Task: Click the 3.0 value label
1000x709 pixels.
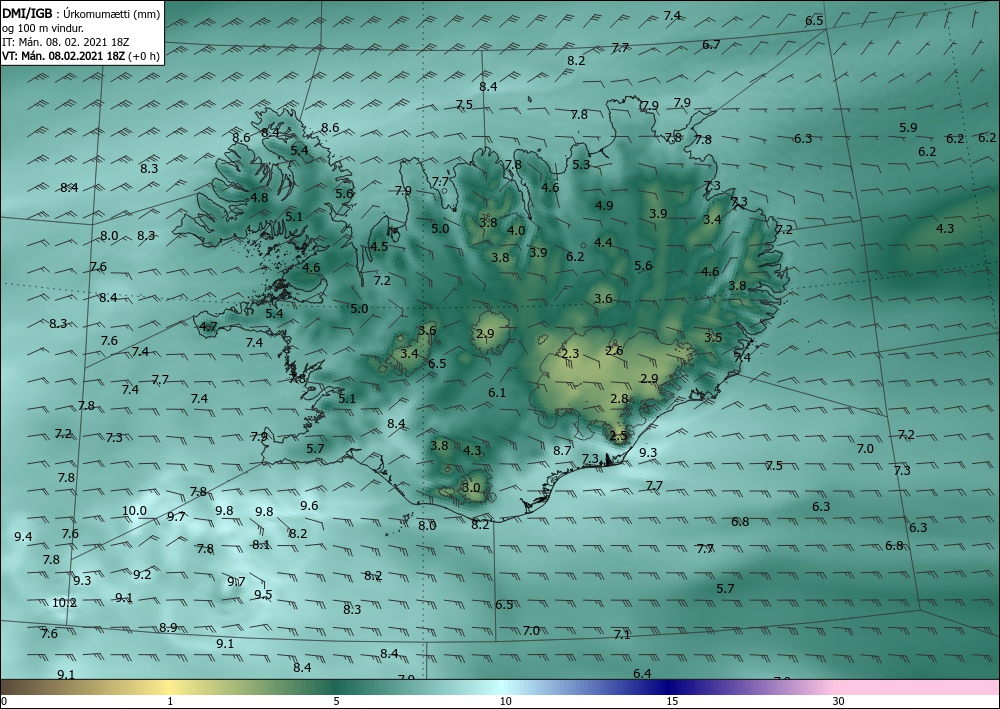Action: click(471, 488)
